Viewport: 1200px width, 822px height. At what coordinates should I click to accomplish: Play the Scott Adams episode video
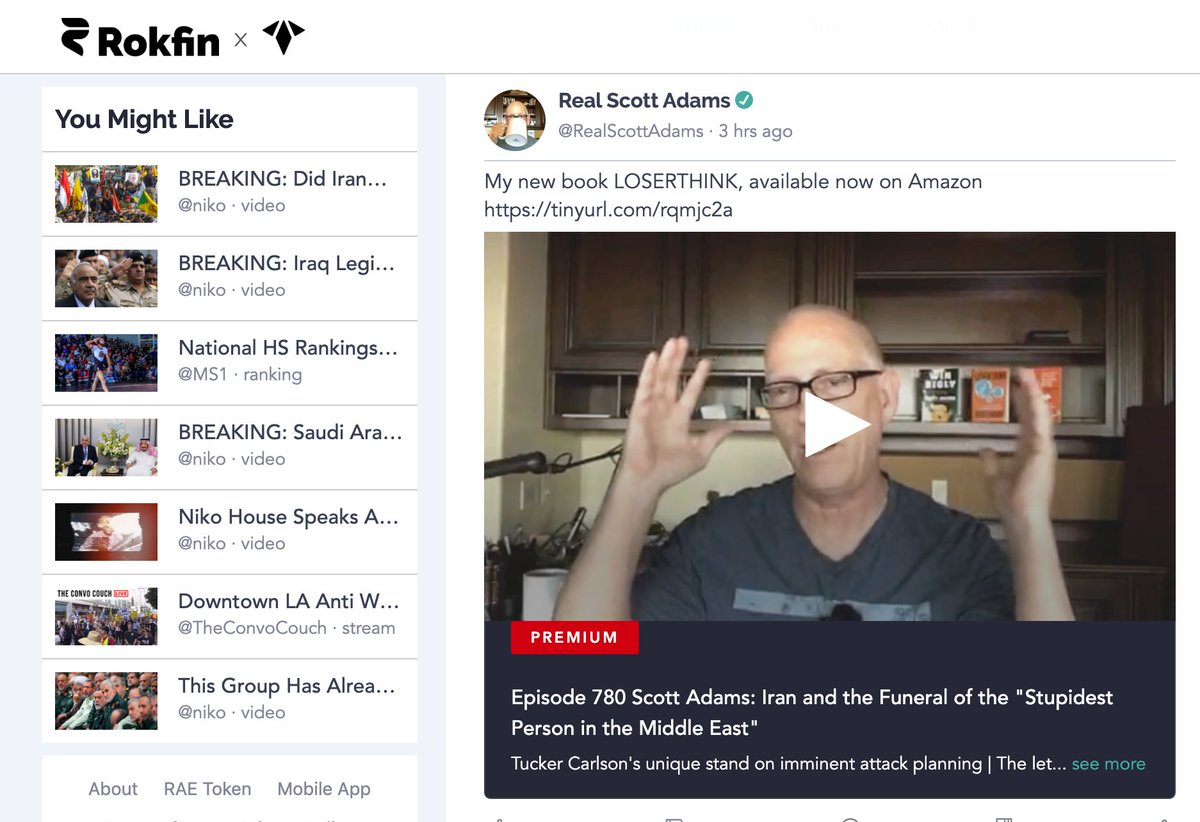[x=836, y=424]
